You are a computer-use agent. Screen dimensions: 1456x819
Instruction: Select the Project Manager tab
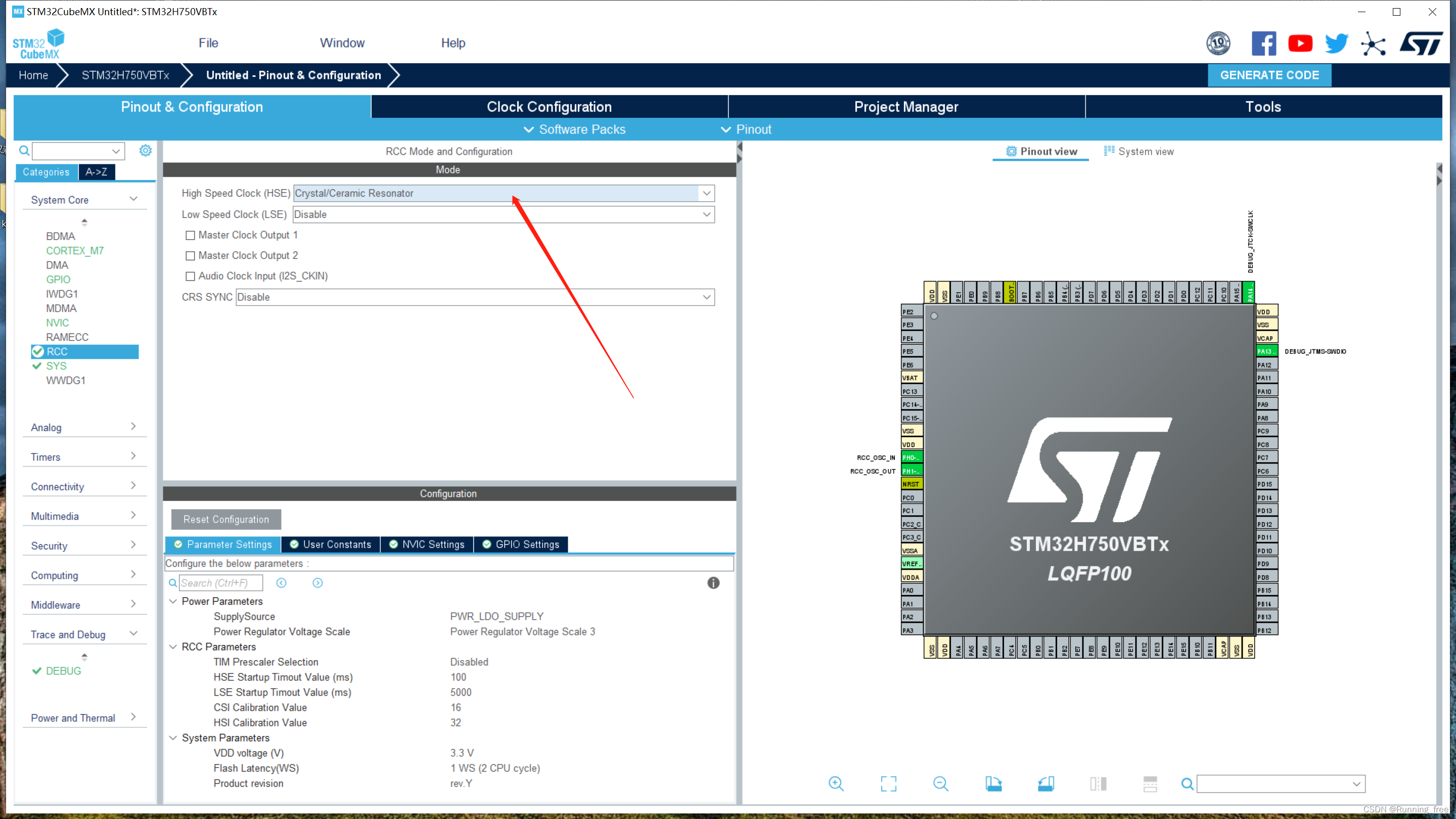tap(905, 107)
